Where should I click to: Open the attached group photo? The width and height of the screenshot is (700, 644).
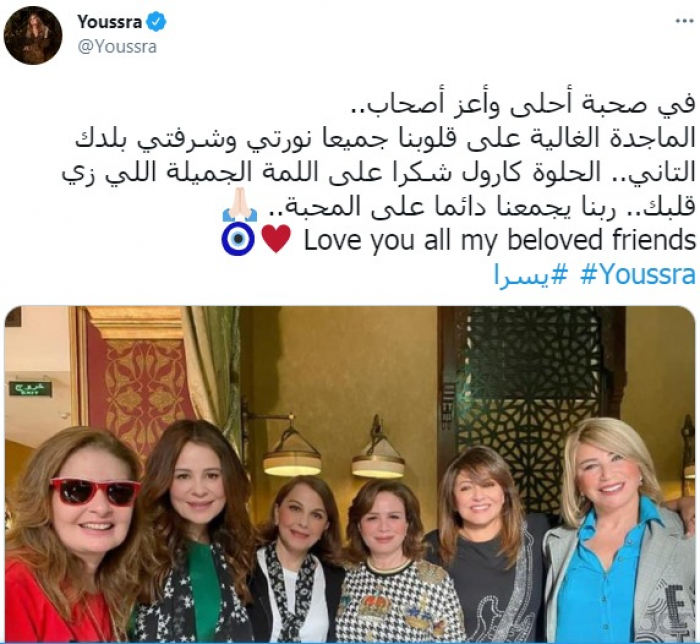click(350, 475)
